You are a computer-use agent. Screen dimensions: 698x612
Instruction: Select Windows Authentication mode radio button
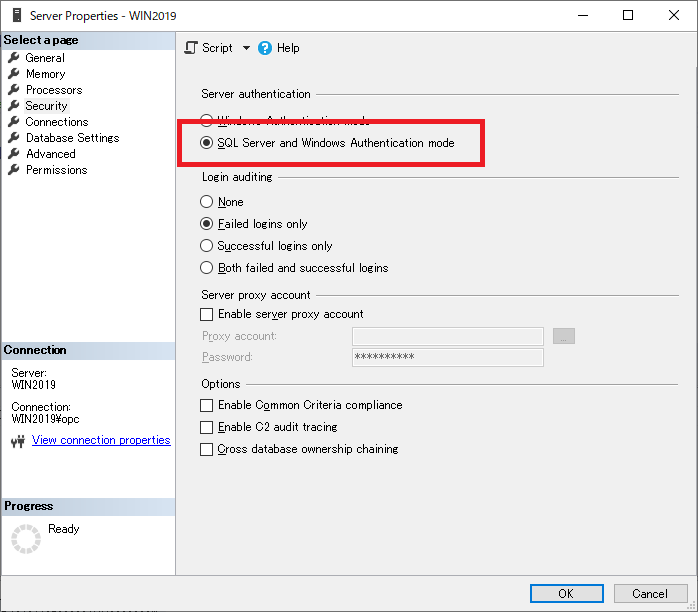coord(206,119)
